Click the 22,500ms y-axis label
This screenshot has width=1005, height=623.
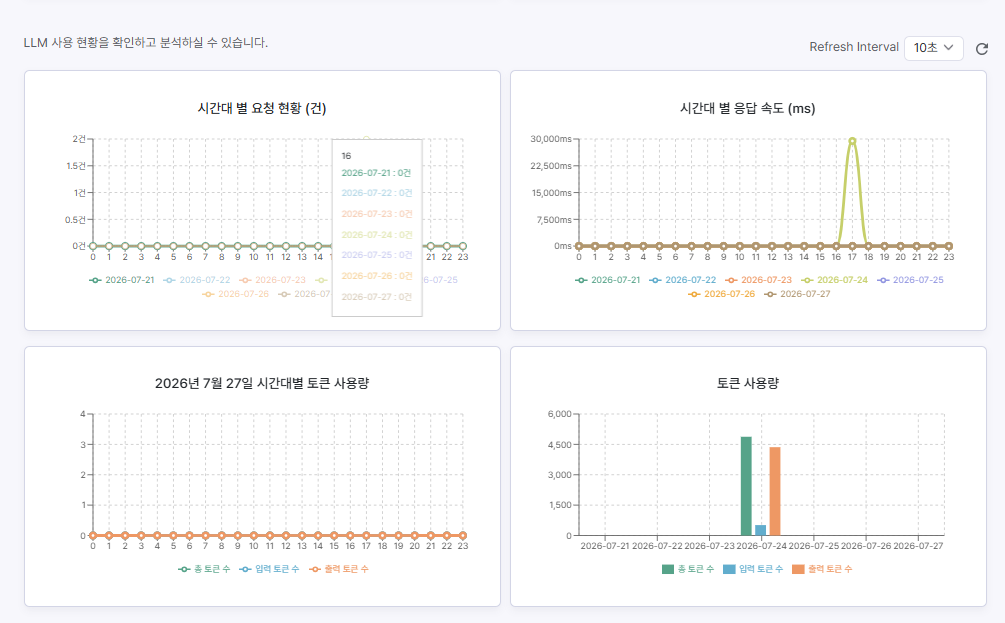pyautogui.click(x=551, y=166)
